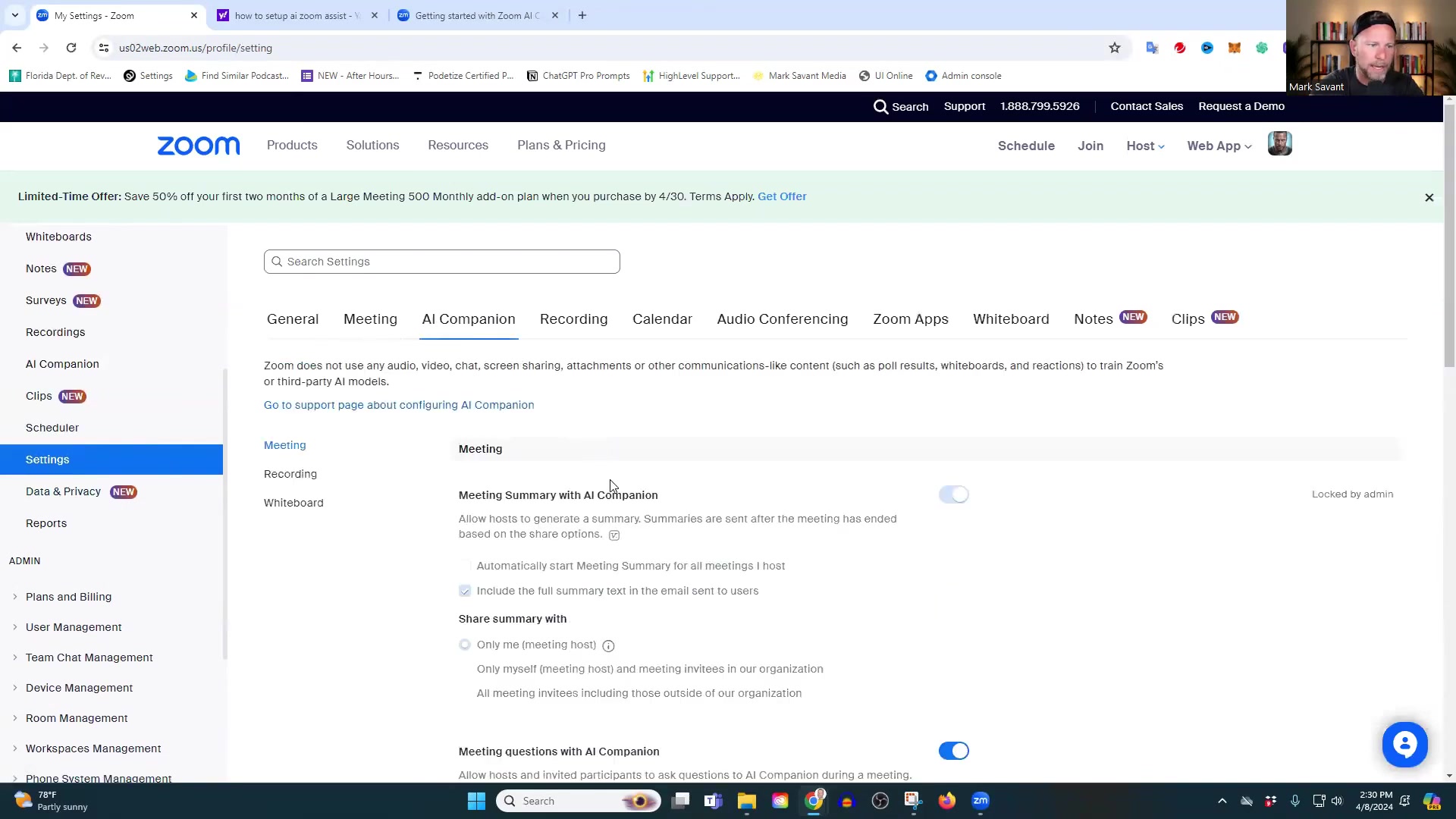This screenshot has width=1456, height=819.
Task: Select Only myself and meeting invitees in organization
Action: coord(465,670)
